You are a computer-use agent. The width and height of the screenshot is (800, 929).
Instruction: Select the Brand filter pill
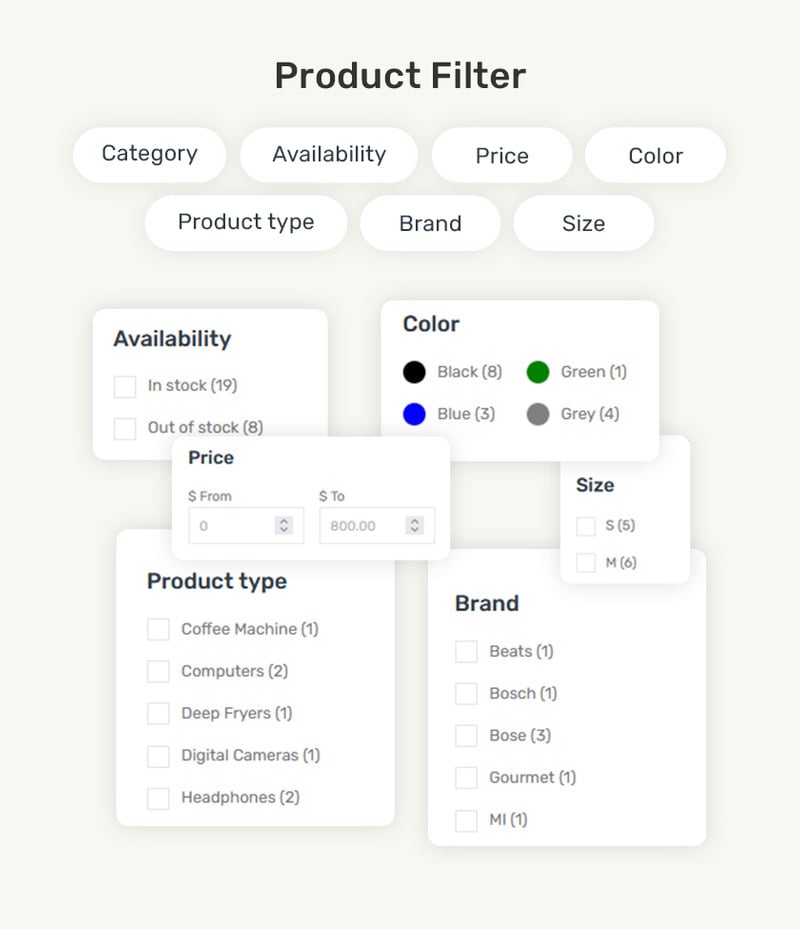[x=430, y=223]
